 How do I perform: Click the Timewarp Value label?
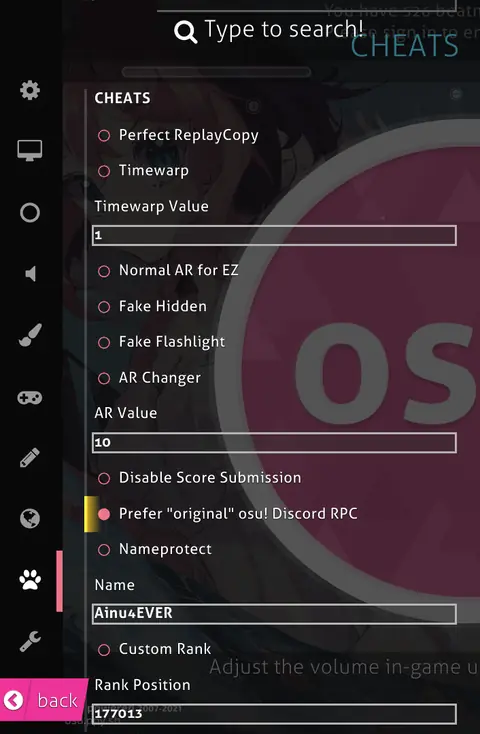(x=151, y=206)
